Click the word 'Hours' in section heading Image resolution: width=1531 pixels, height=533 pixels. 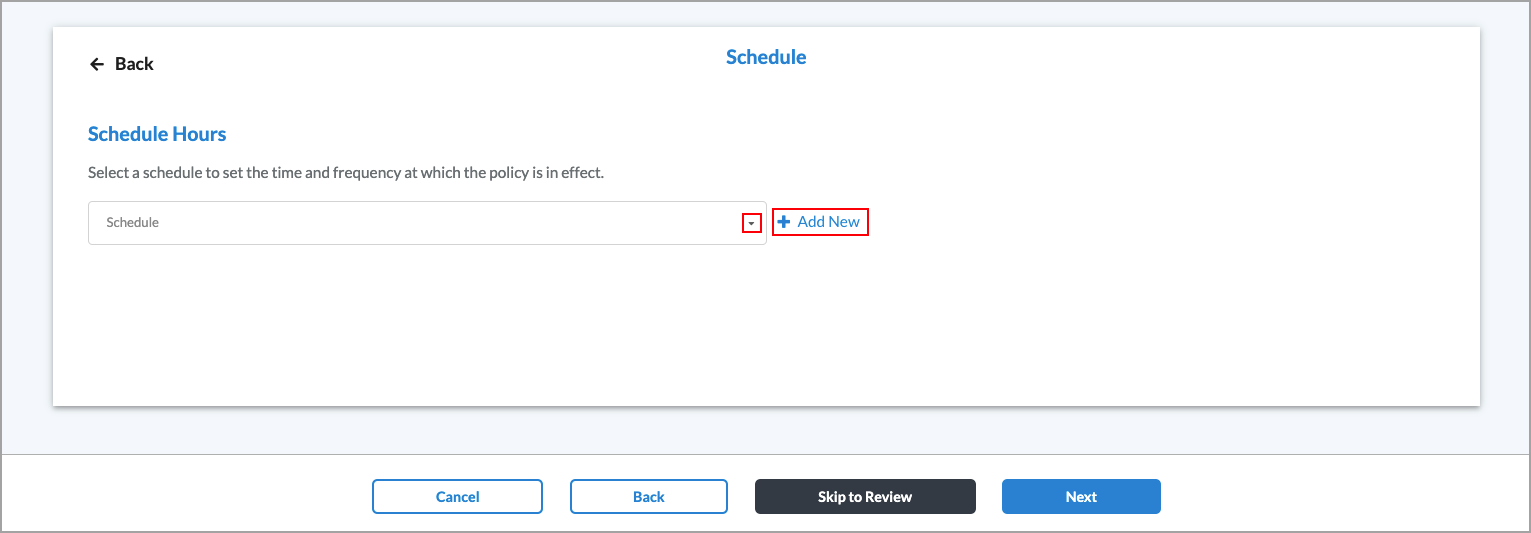point(199,134)
